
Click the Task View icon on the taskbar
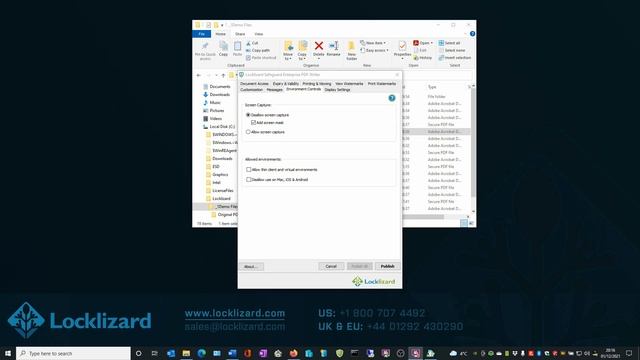(154, 353)
